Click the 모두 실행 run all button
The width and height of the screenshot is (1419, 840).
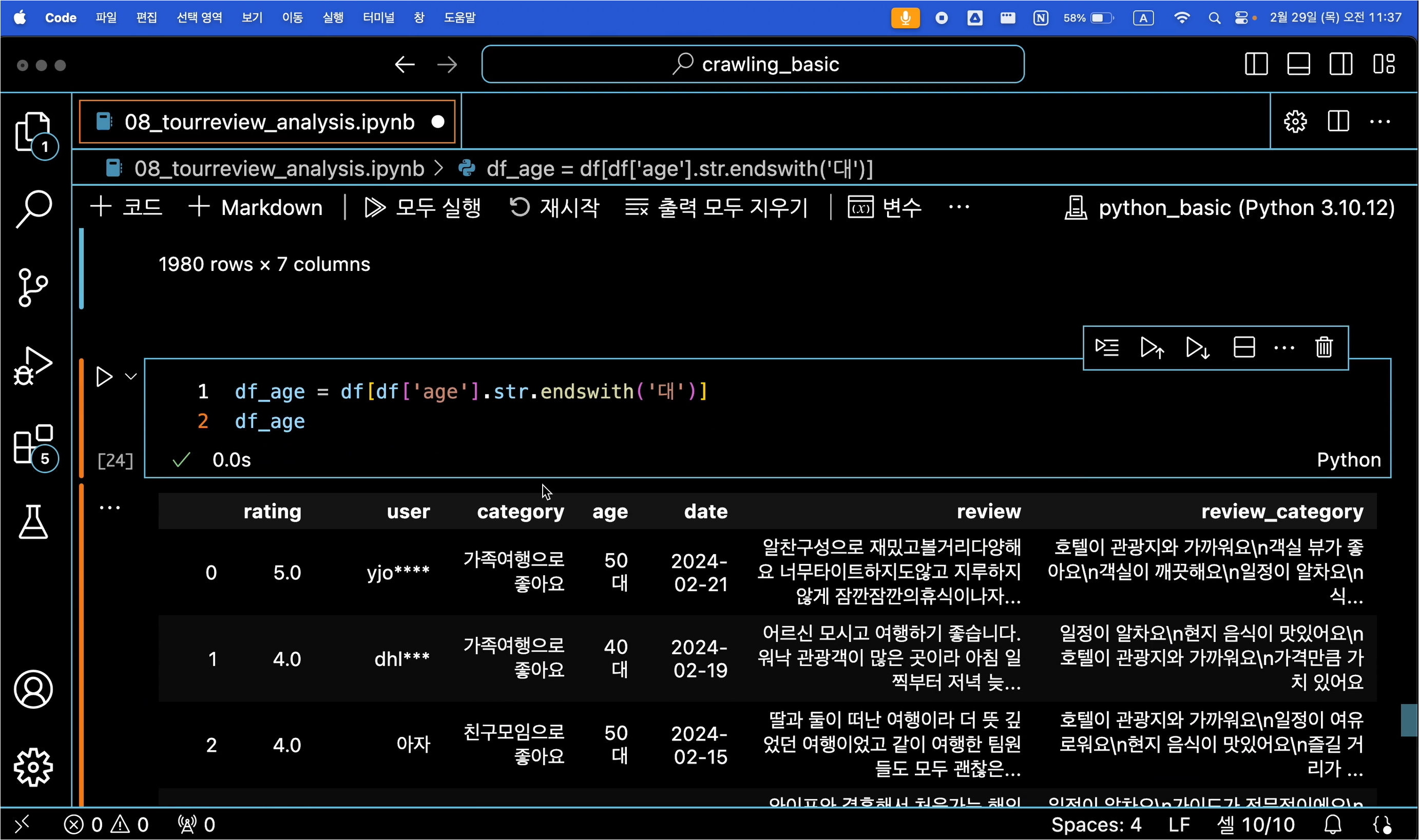(x=423, y=208)
